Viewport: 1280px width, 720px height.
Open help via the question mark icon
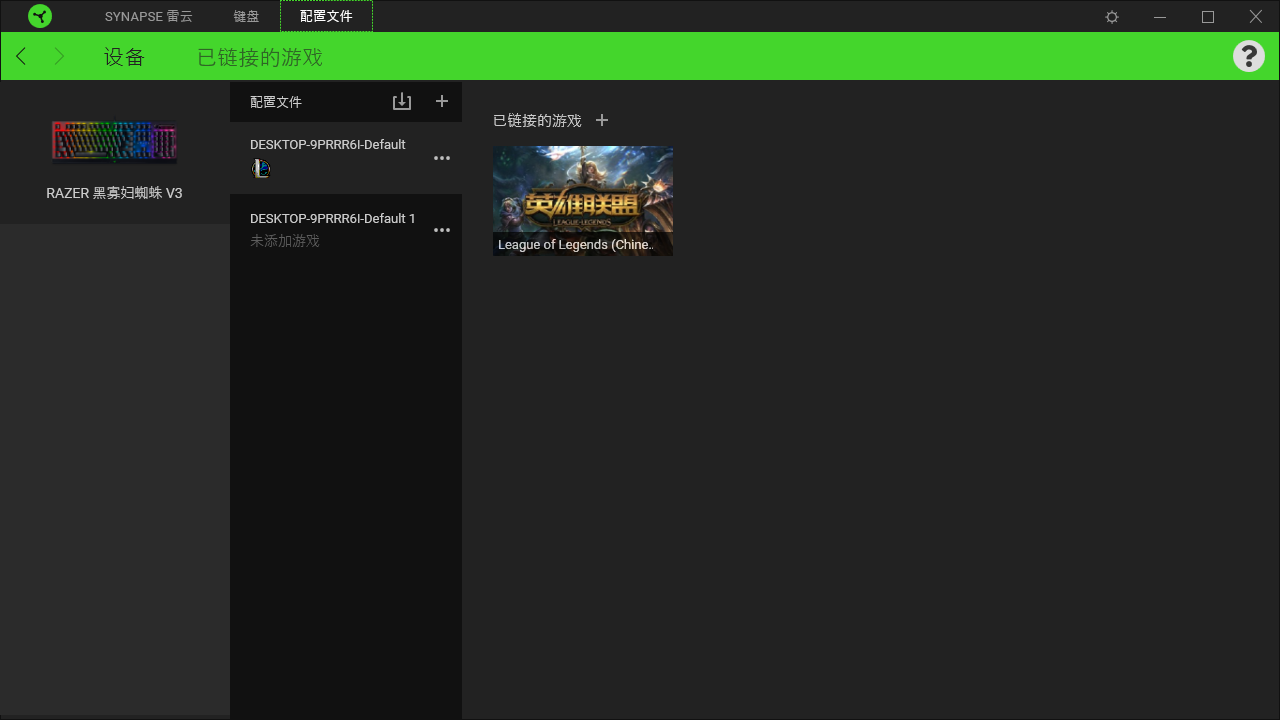(x=1248, y=56)
